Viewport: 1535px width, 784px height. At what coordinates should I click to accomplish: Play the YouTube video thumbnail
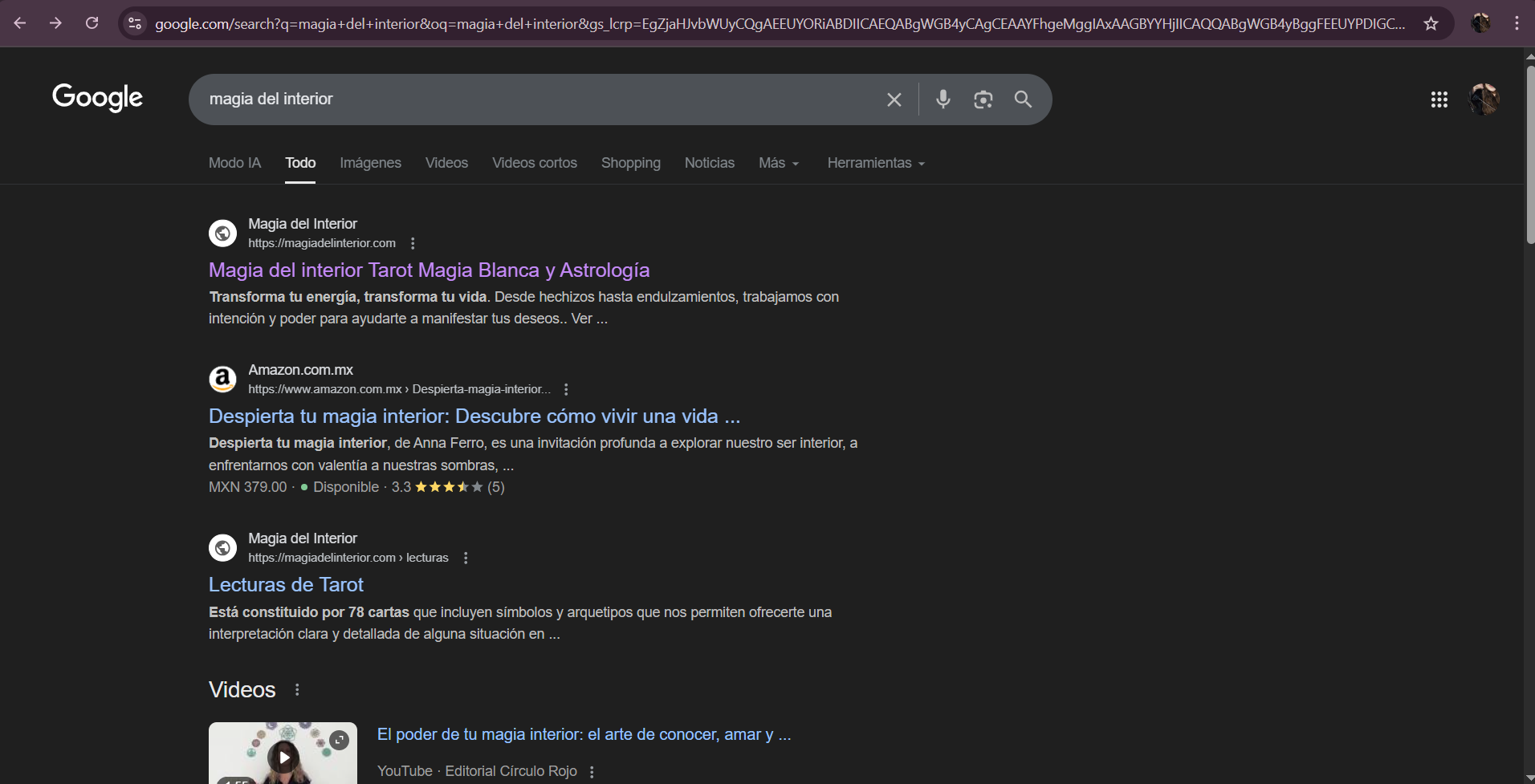pyautogui.click(x=283, y=756)
